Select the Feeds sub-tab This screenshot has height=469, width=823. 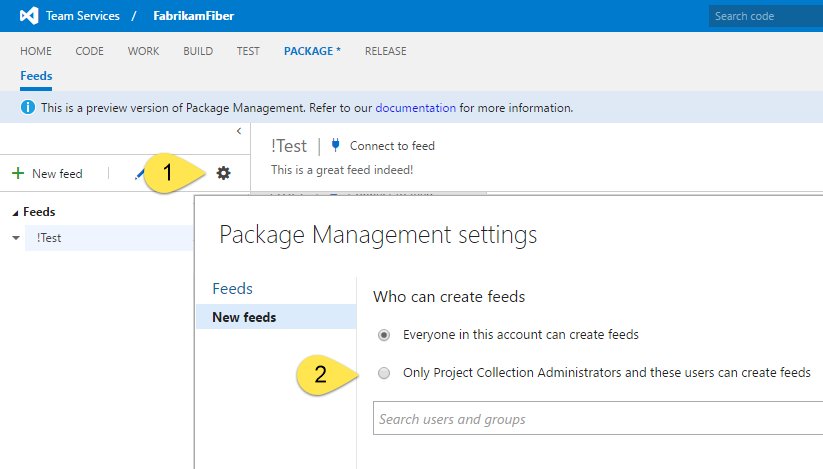coord(36,75)
